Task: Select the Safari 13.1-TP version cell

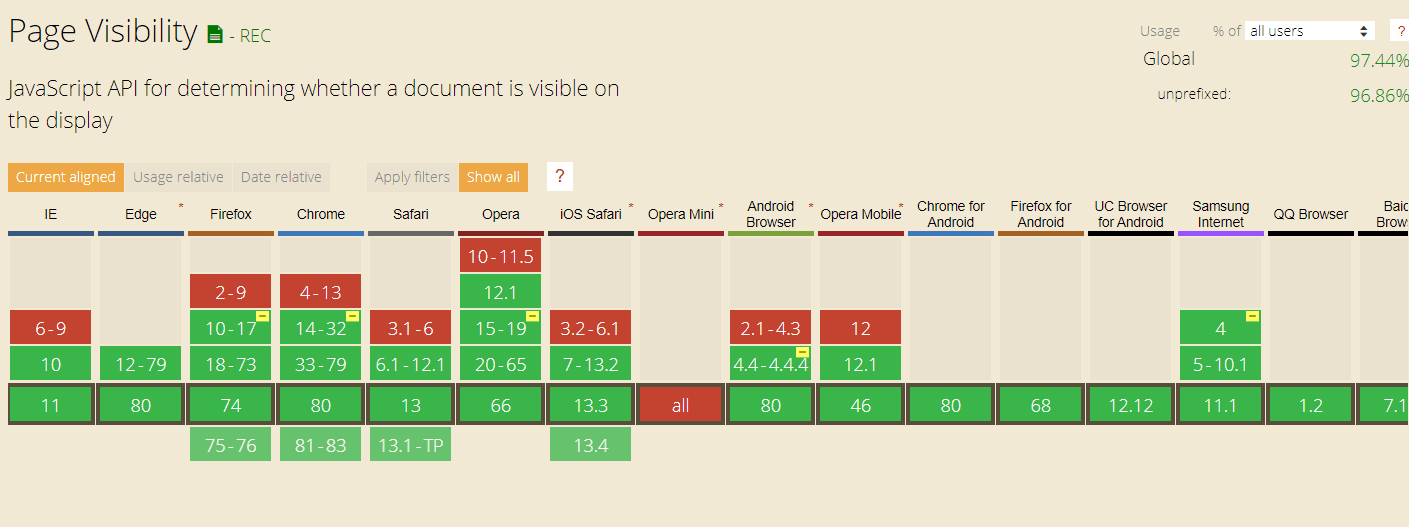Action: [x=410, y=445]
